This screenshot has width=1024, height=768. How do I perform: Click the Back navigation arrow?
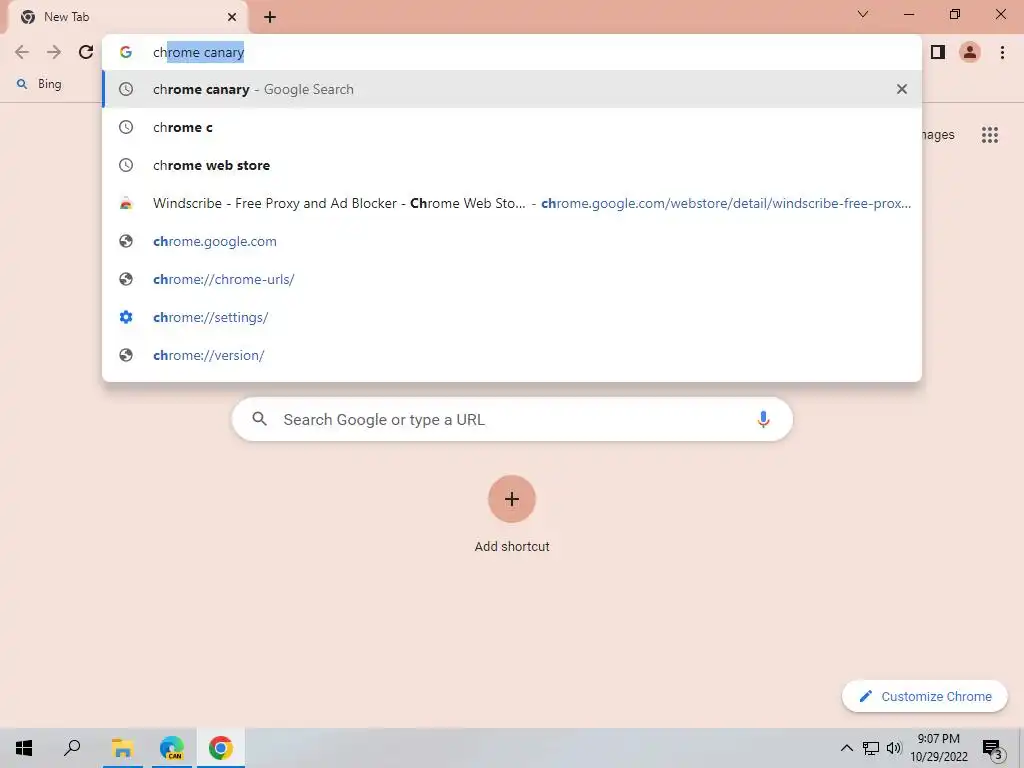pyautogui.click(x=22, y=52)
